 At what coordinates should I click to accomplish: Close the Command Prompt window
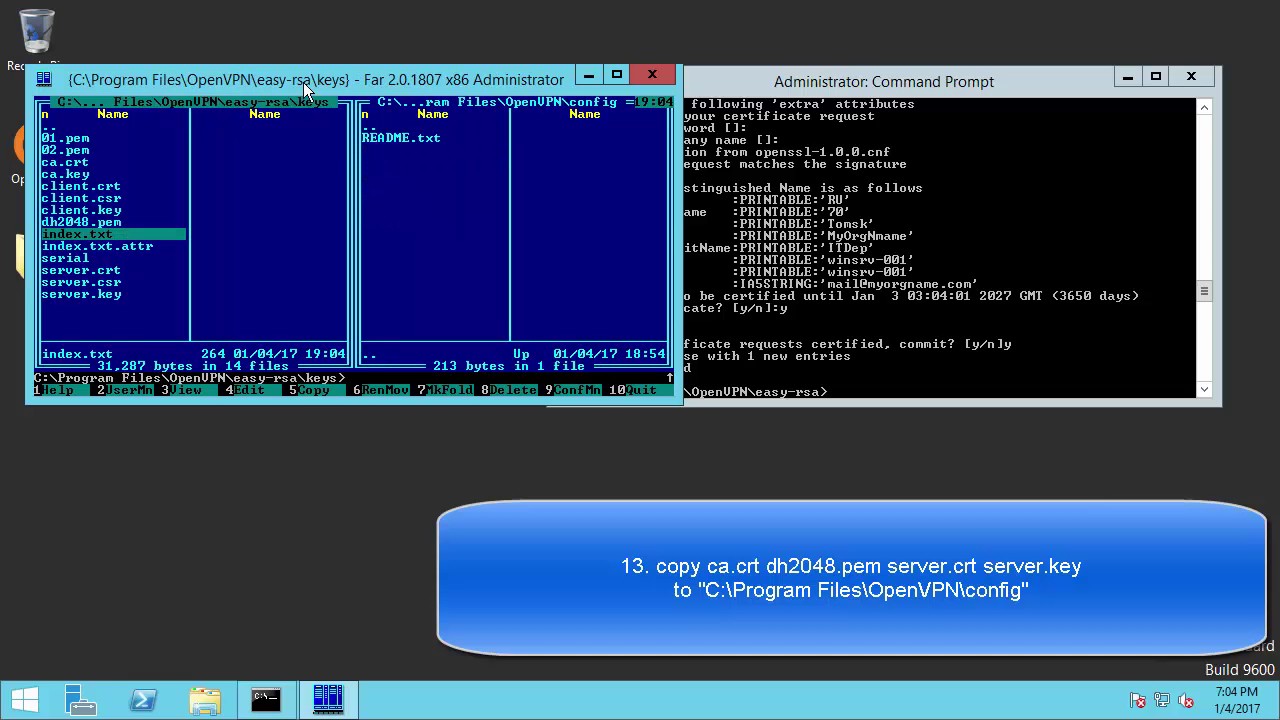[1191, 77]
